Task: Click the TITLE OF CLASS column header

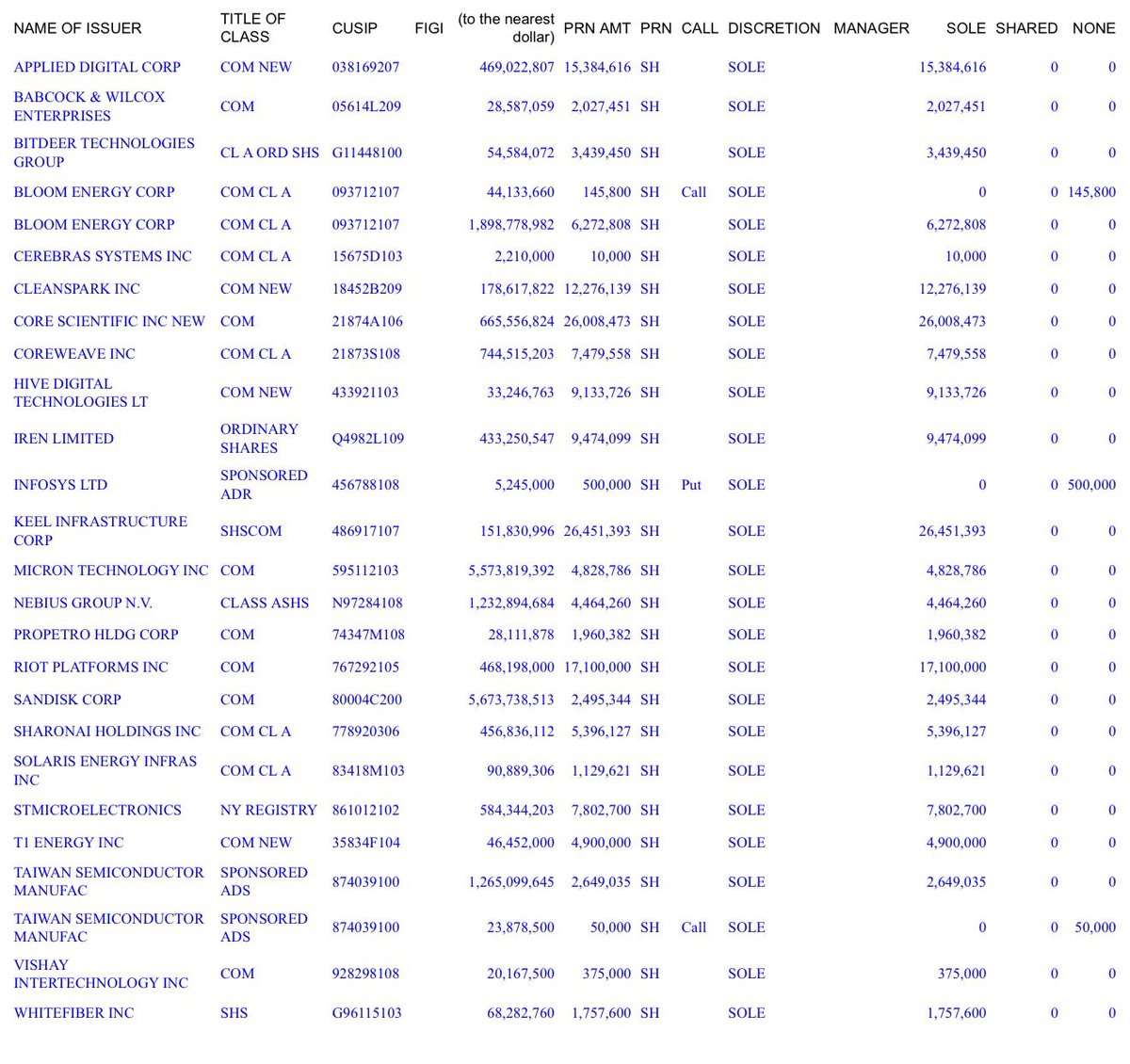Action: [x=253, y=28]
